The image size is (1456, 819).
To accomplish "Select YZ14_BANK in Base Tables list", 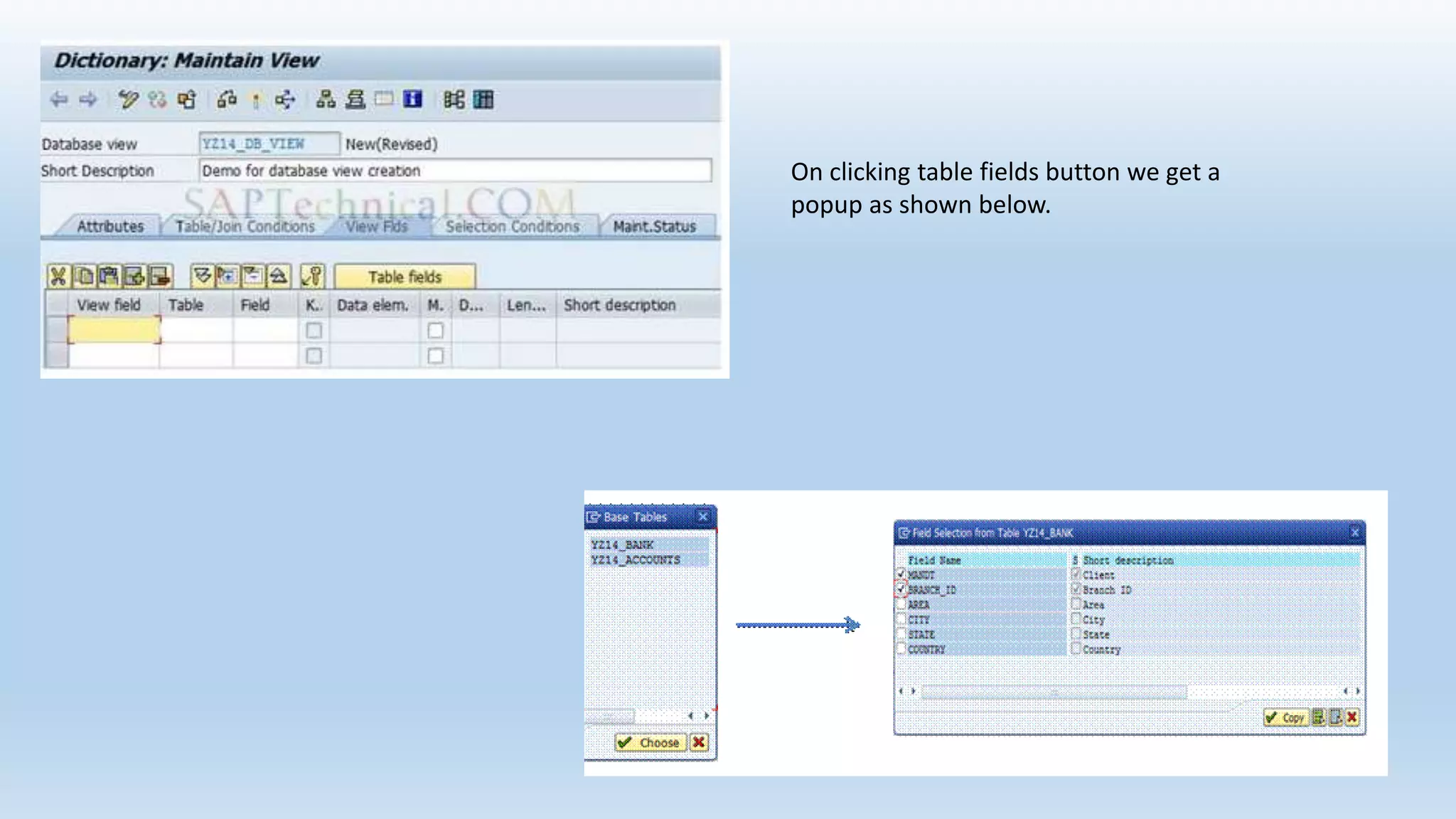I will (x=649, y=545).
